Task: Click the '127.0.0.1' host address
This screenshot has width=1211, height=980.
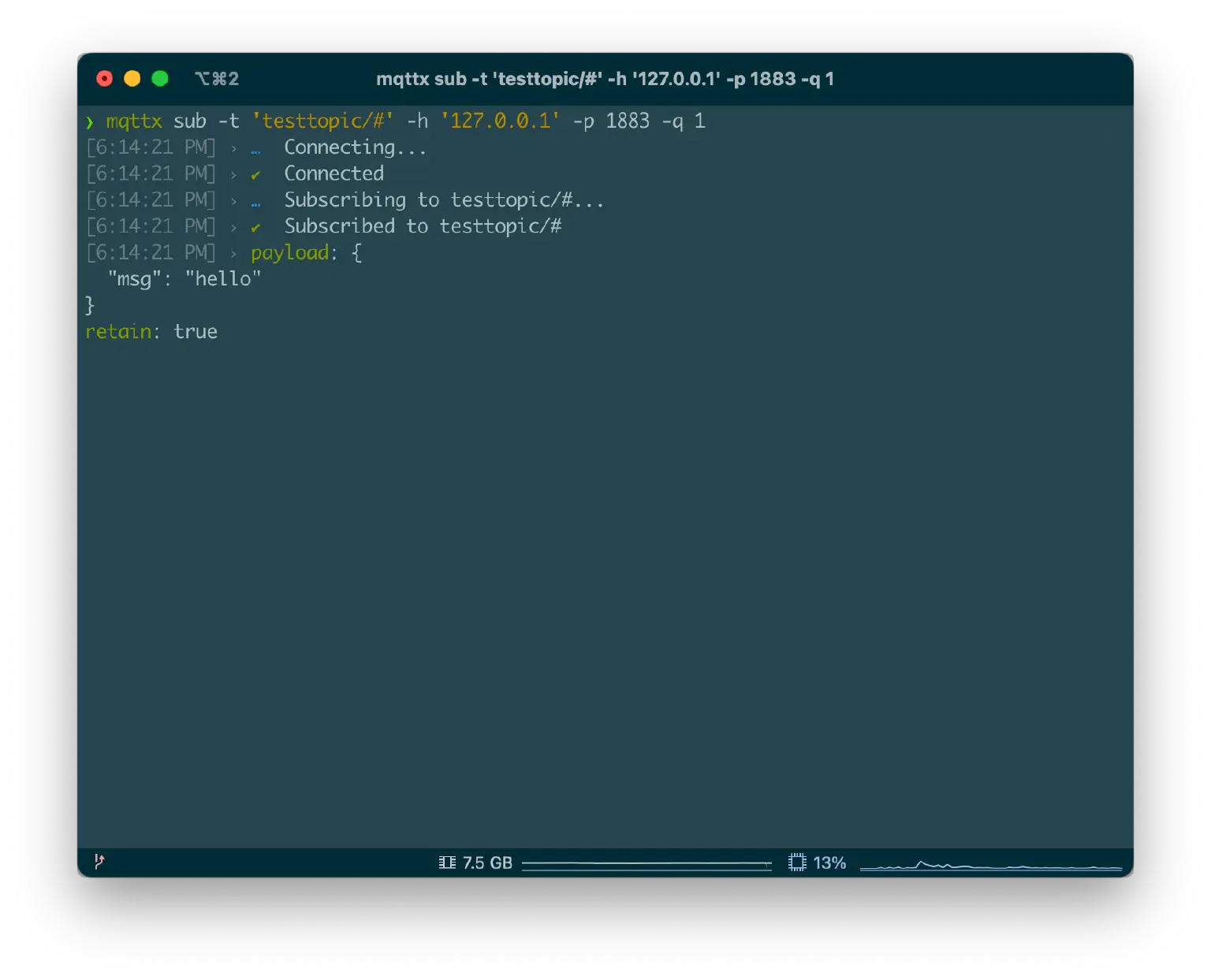Action: pos(501,121)
